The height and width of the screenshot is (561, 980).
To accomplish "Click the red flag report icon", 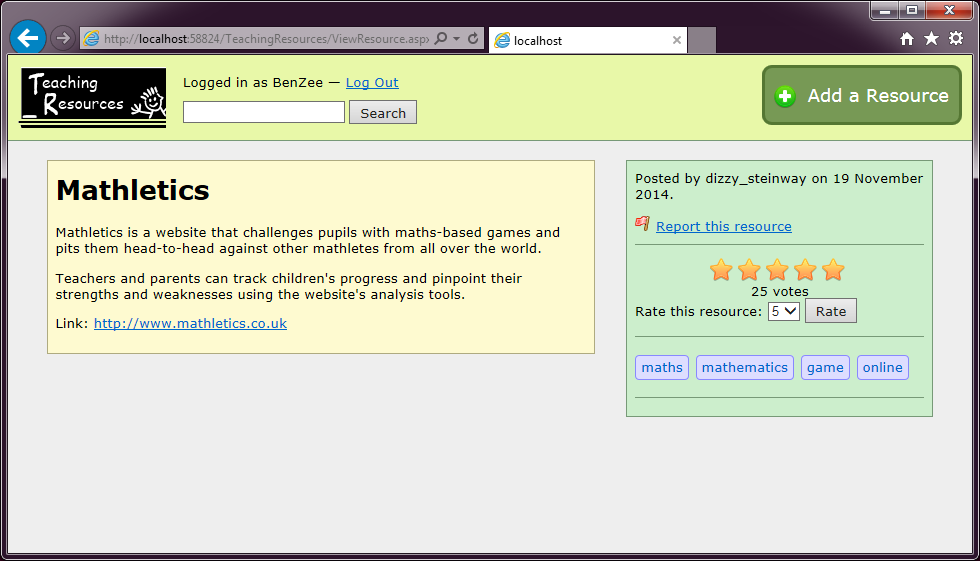I will tap(642, 224).
